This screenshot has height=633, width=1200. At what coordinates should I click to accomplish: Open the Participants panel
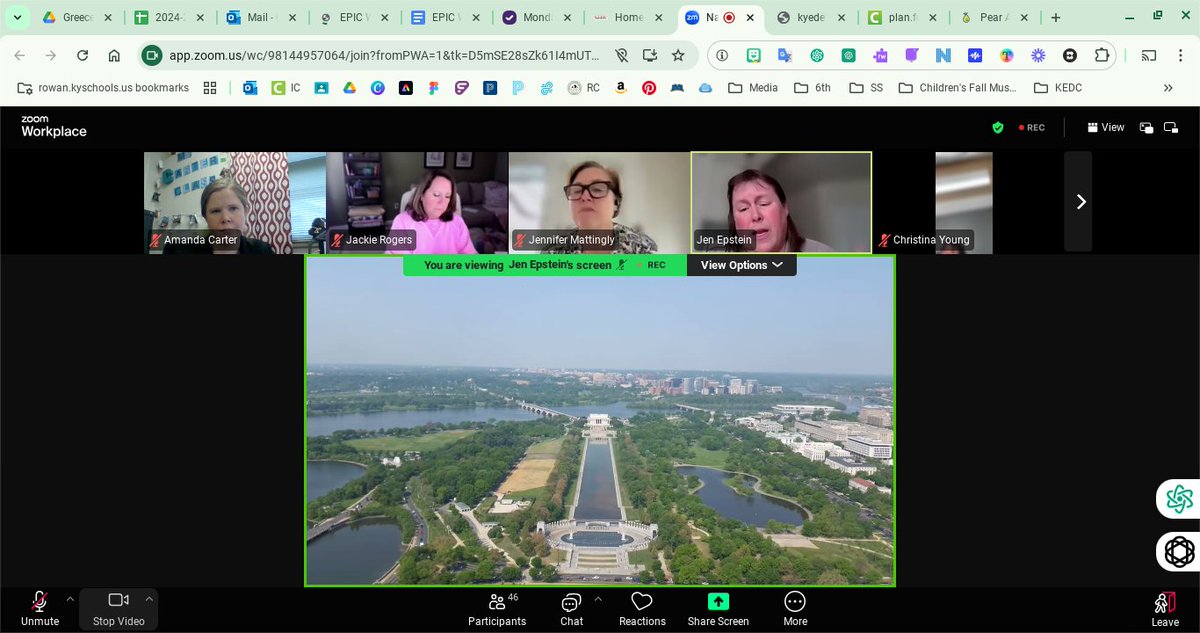click(497, 608)
